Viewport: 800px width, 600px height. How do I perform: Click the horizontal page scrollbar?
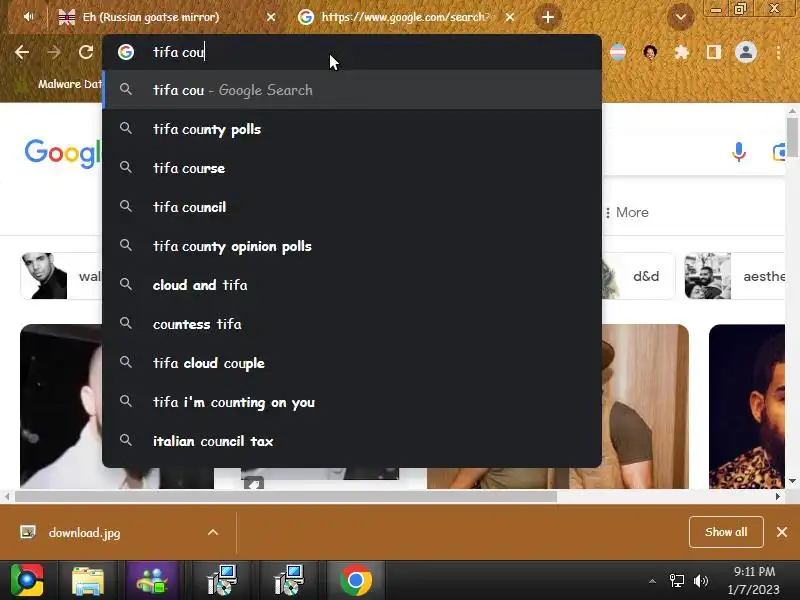(286, 496)
